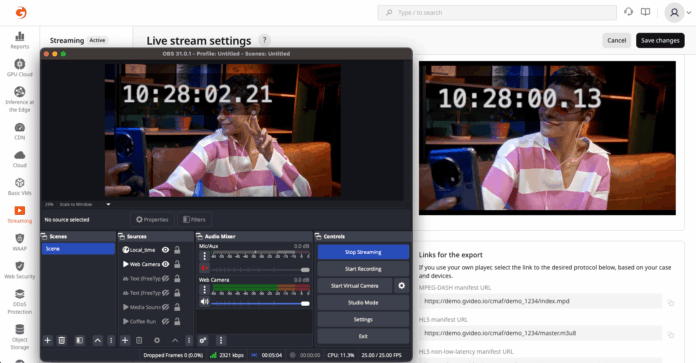696x363 pixels.
Task: Click the live stream preview player
Action: pyautogui.click(x=547, y=138)
